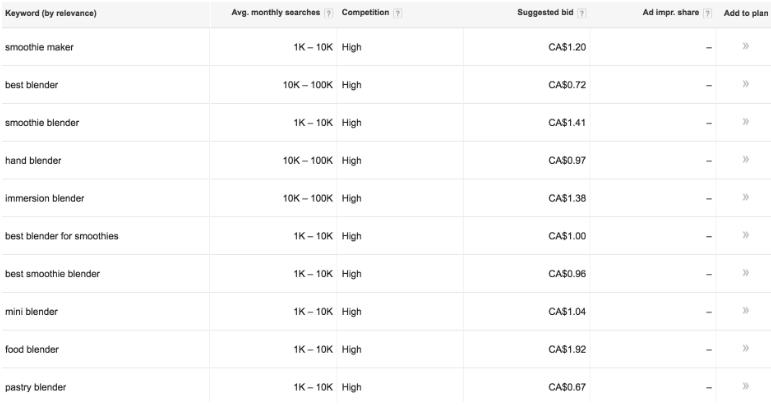Add "pastry blender" keyword to plan

pyautogui.click(x=746, y=387)
